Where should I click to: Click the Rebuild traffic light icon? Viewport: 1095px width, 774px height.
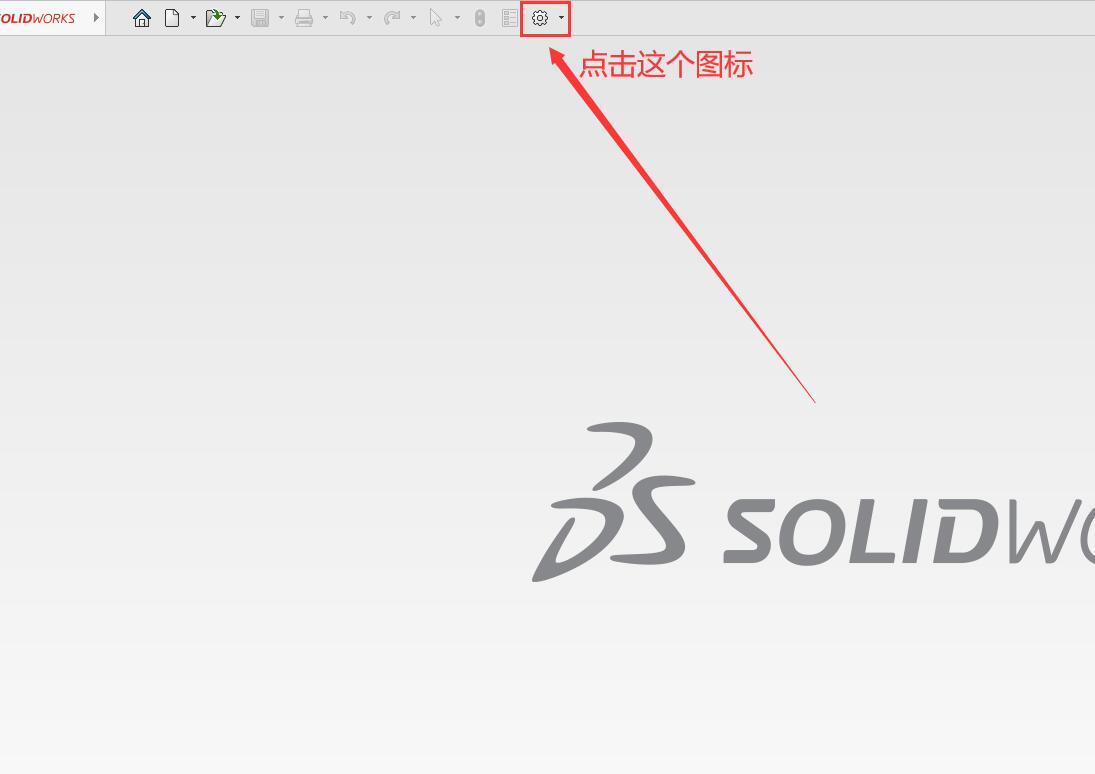[480, 18]
